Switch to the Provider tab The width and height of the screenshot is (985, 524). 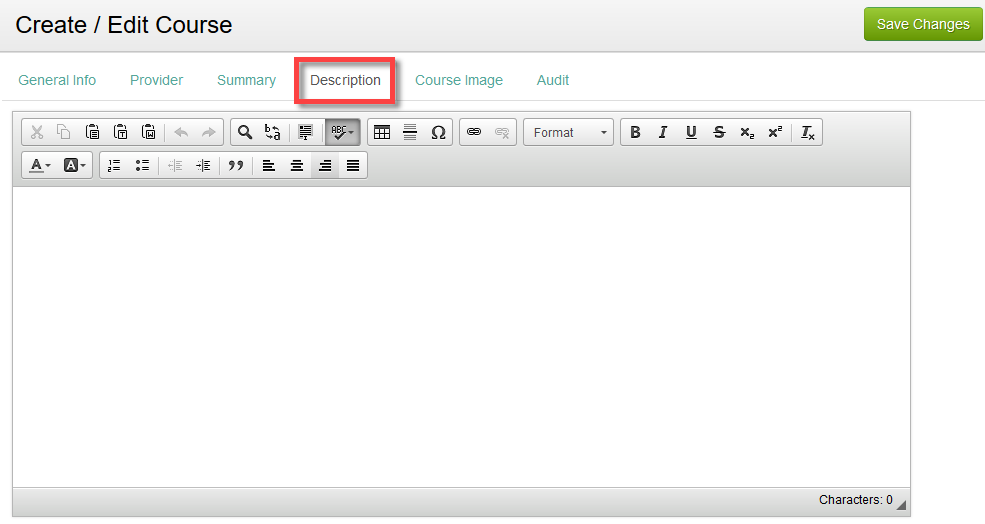click(x=156, y=80)
